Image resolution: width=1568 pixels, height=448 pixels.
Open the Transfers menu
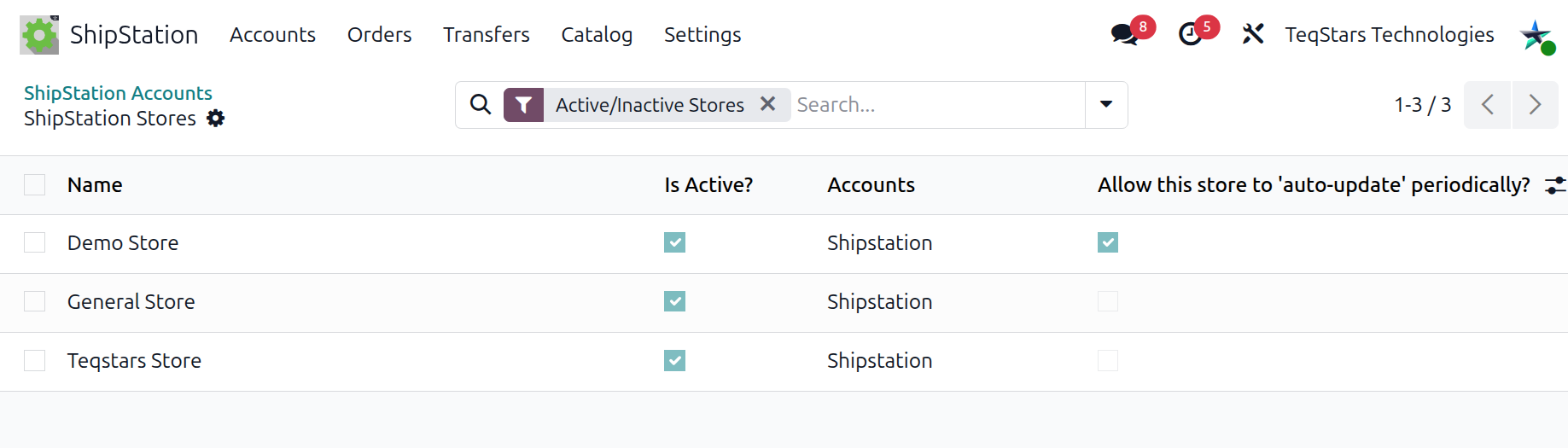point(486,35)
